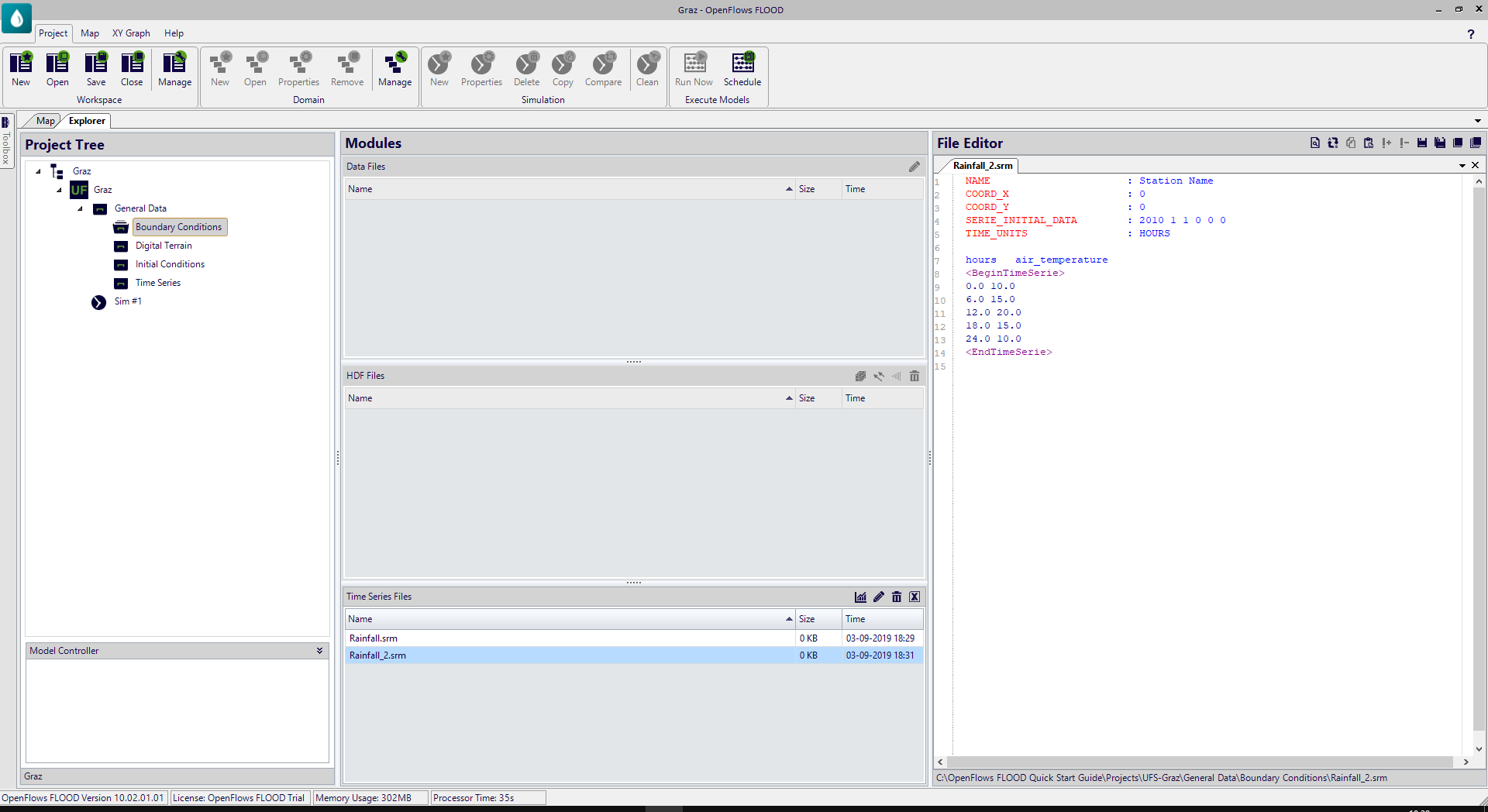
Task: Click the find-in-file icon in File Editor
Action: point(1315,143)
